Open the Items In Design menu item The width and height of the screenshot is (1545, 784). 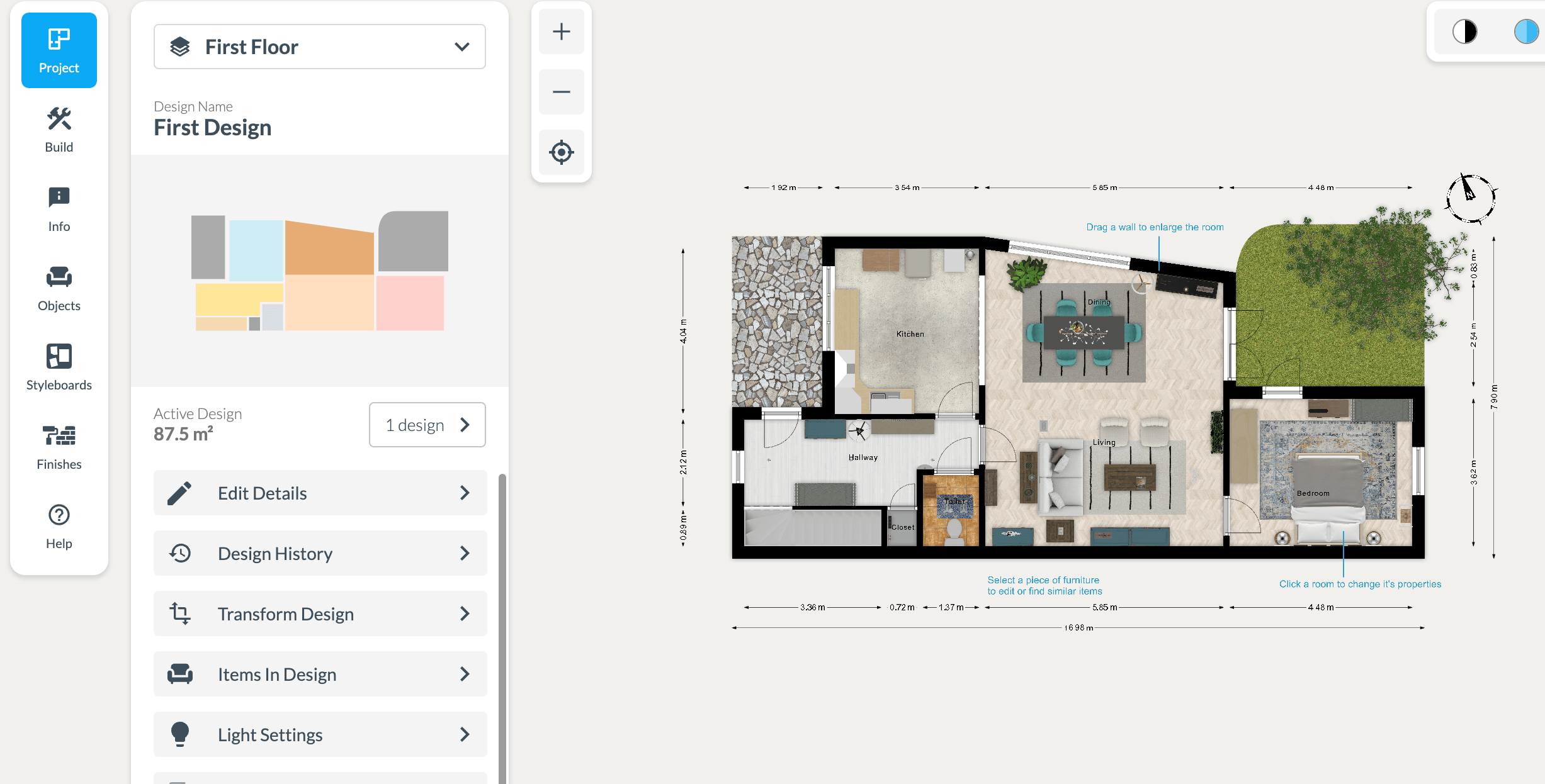point(320,674)
